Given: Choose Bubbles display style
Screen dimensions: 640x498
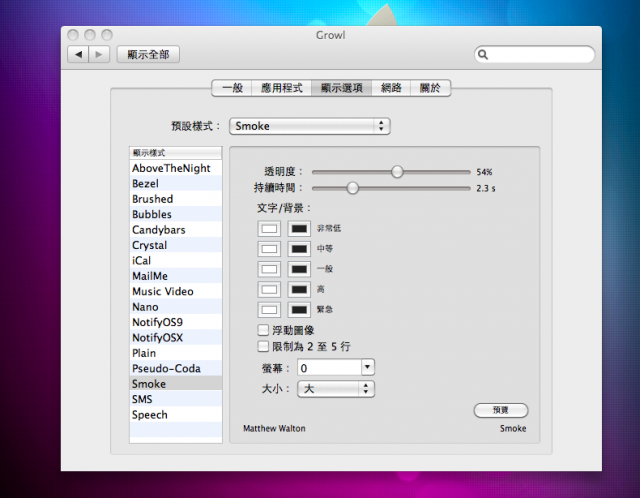Looking at the screenshot, I should tap(176, 214).
